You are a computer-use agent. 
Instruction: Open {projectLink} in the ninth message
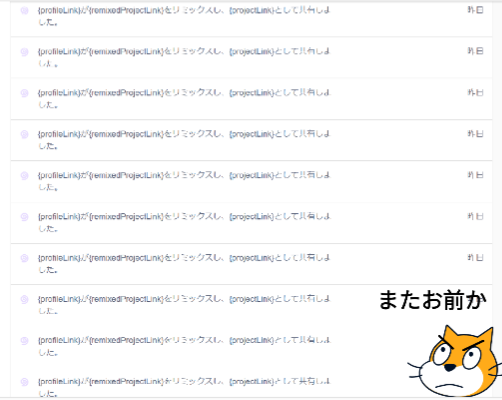point(252,340)
